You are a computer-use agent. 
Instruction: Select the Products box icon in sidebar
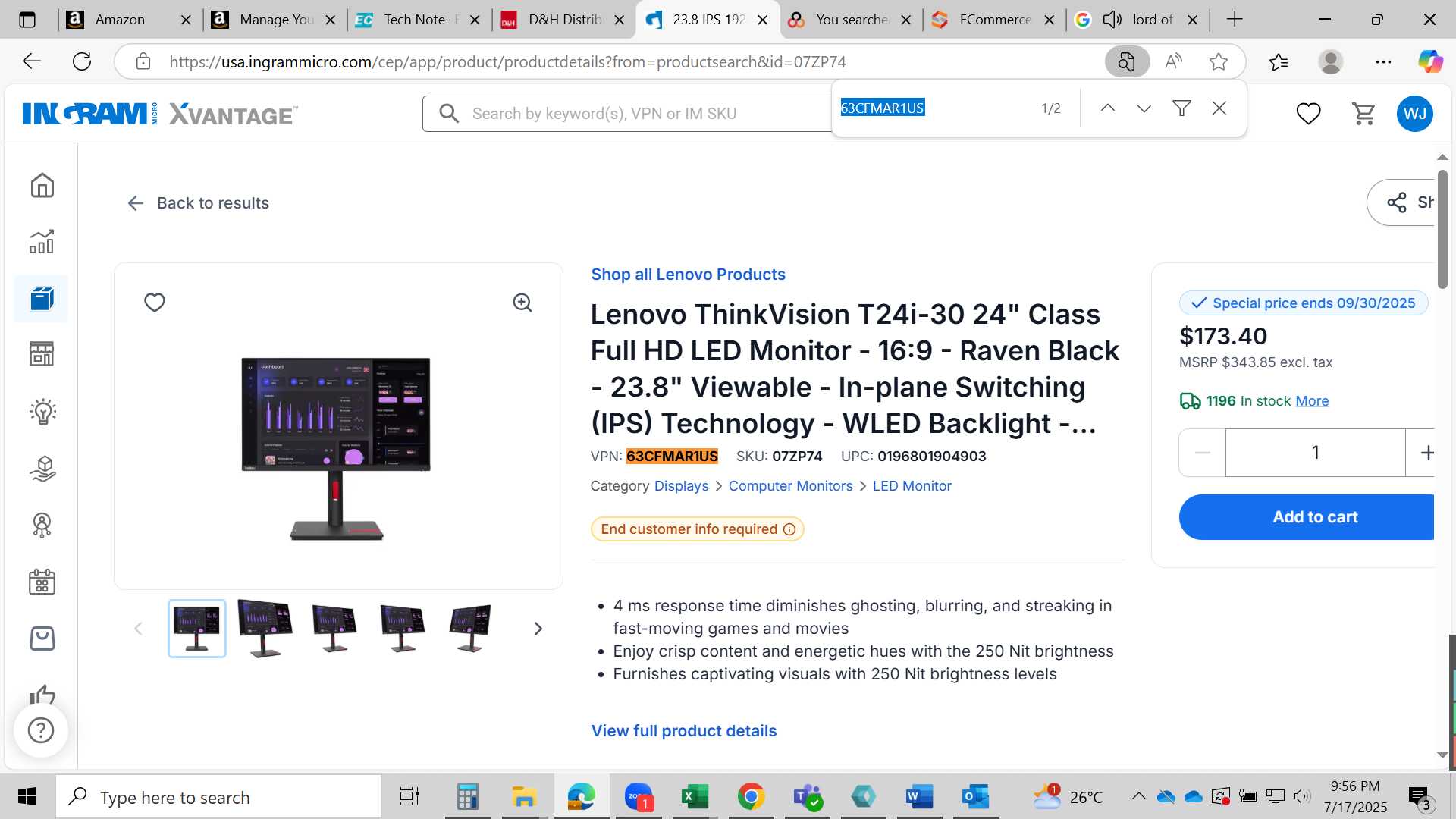click(x=42, y=298)
